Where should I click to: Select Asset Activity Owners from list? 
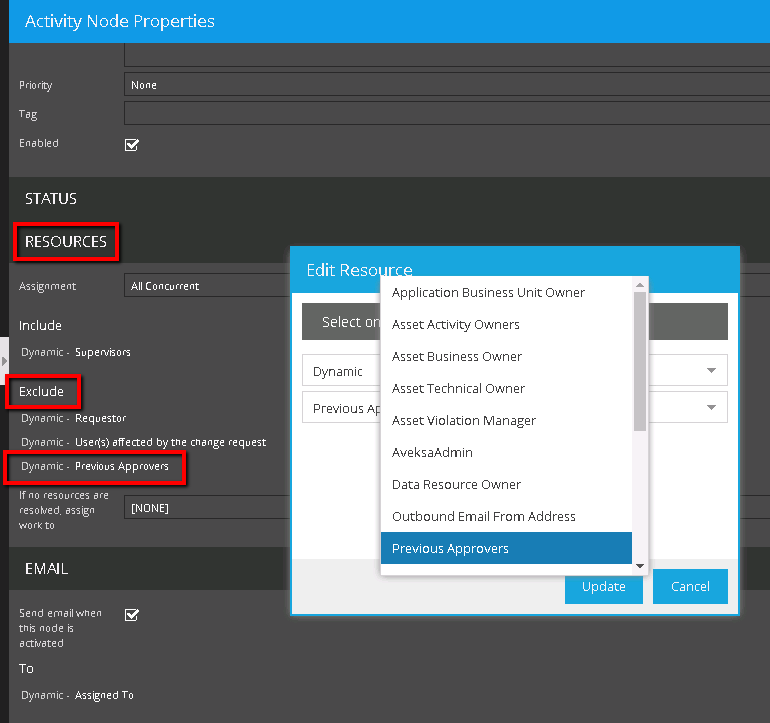point(455,325)
